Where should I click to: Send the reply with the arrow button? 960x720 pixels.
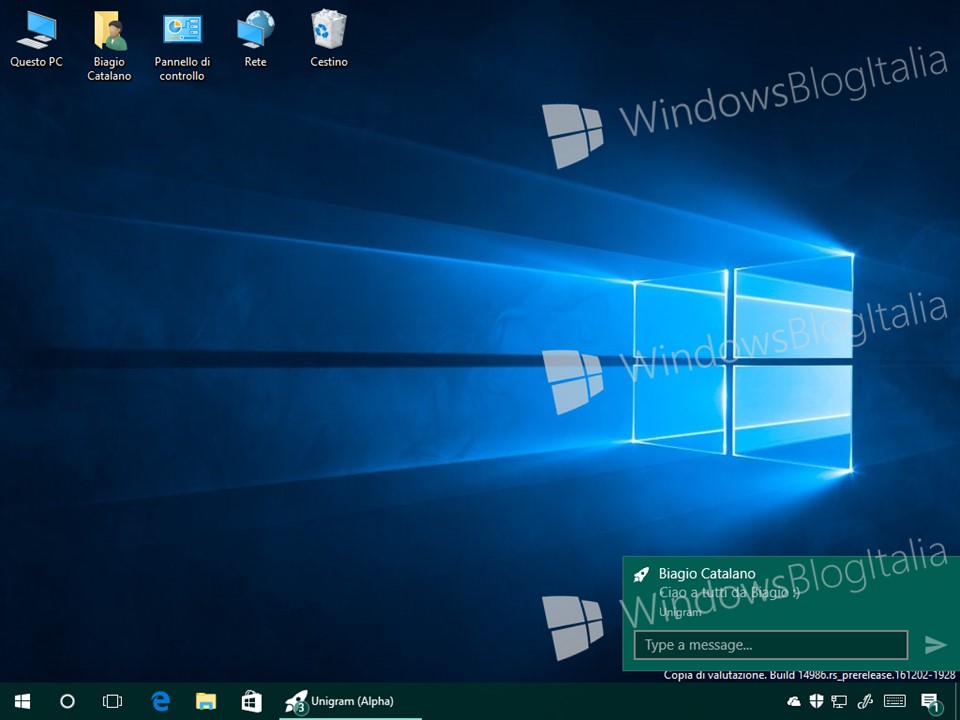pyautogui.click(x=935, y=645)
